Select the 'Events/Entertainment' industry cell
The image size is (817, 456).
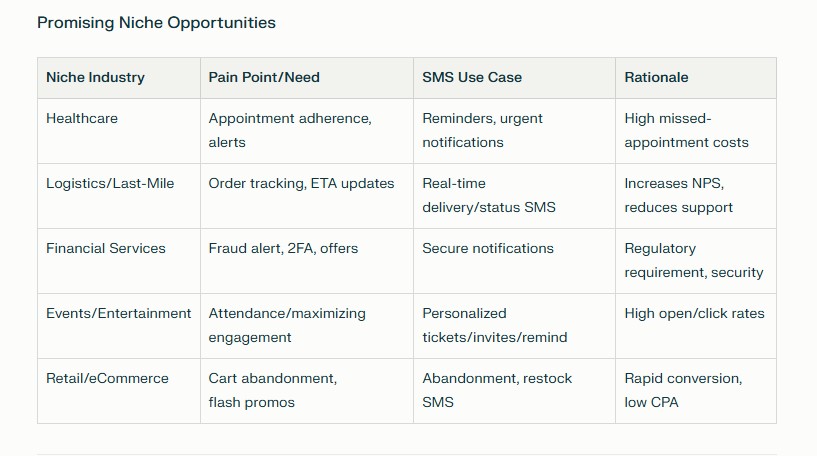[118, 313]
